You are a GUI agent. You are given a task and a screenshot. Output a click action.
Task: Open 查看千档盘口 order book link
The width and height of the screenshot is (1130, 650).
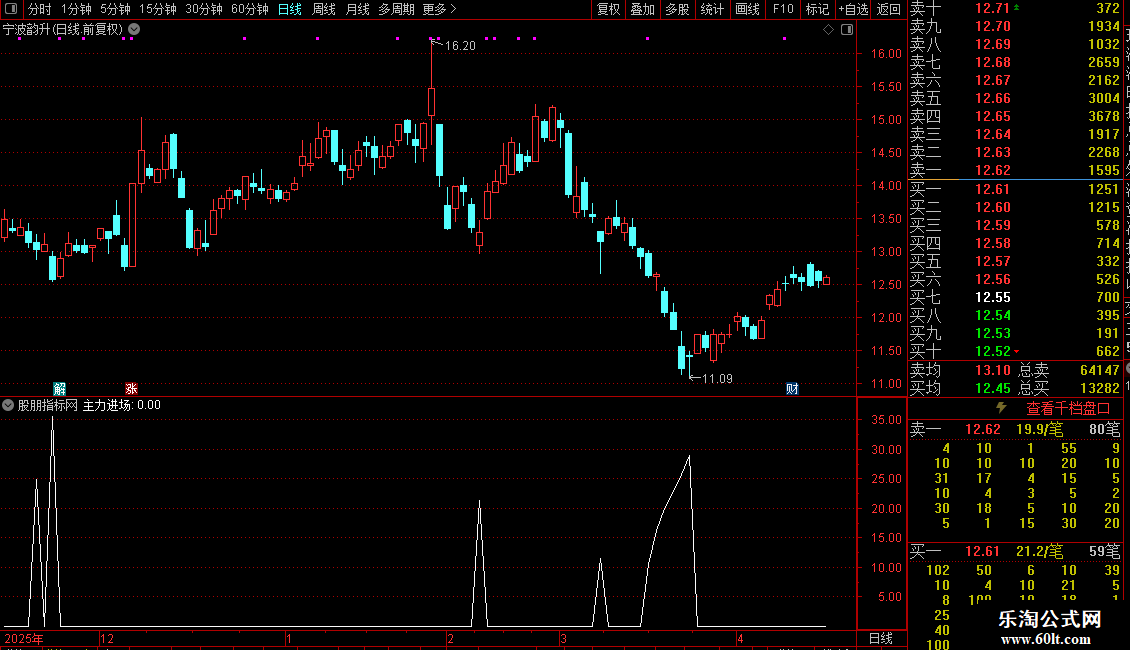[x=1067, y=409]
